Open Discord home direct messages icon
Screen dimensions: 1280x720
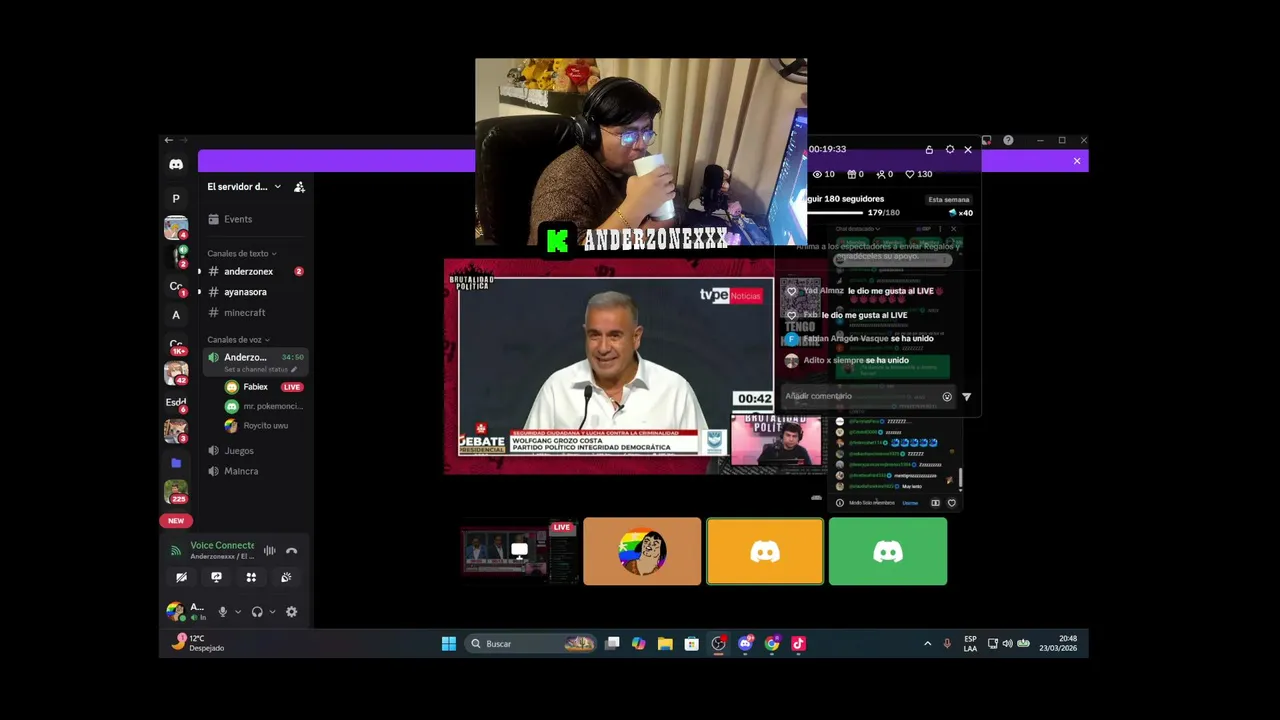(176, 164)
